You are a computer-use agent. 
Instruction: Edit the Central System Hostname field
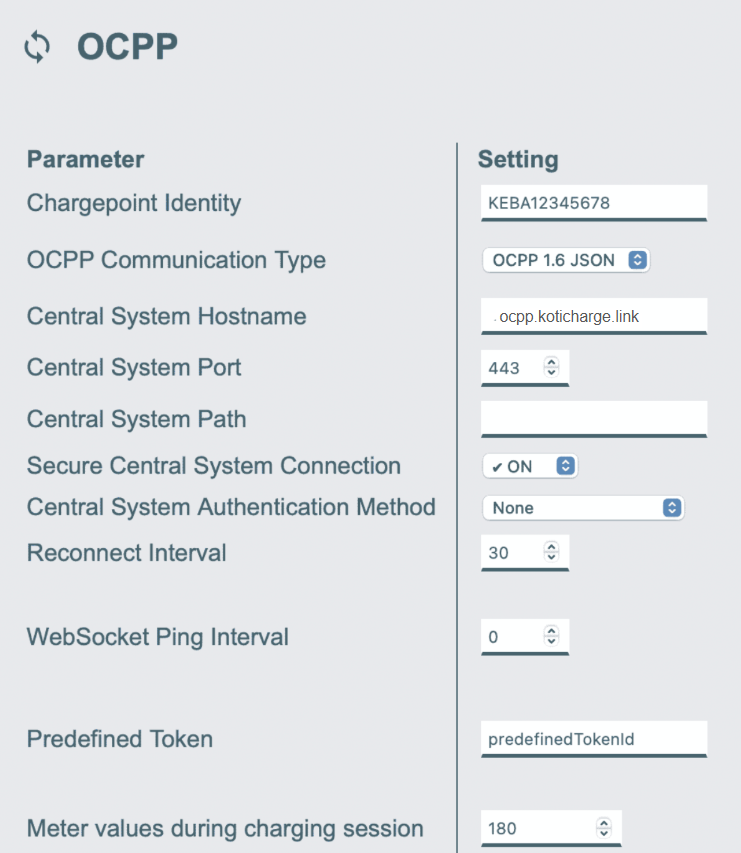(x=593, y=316)
